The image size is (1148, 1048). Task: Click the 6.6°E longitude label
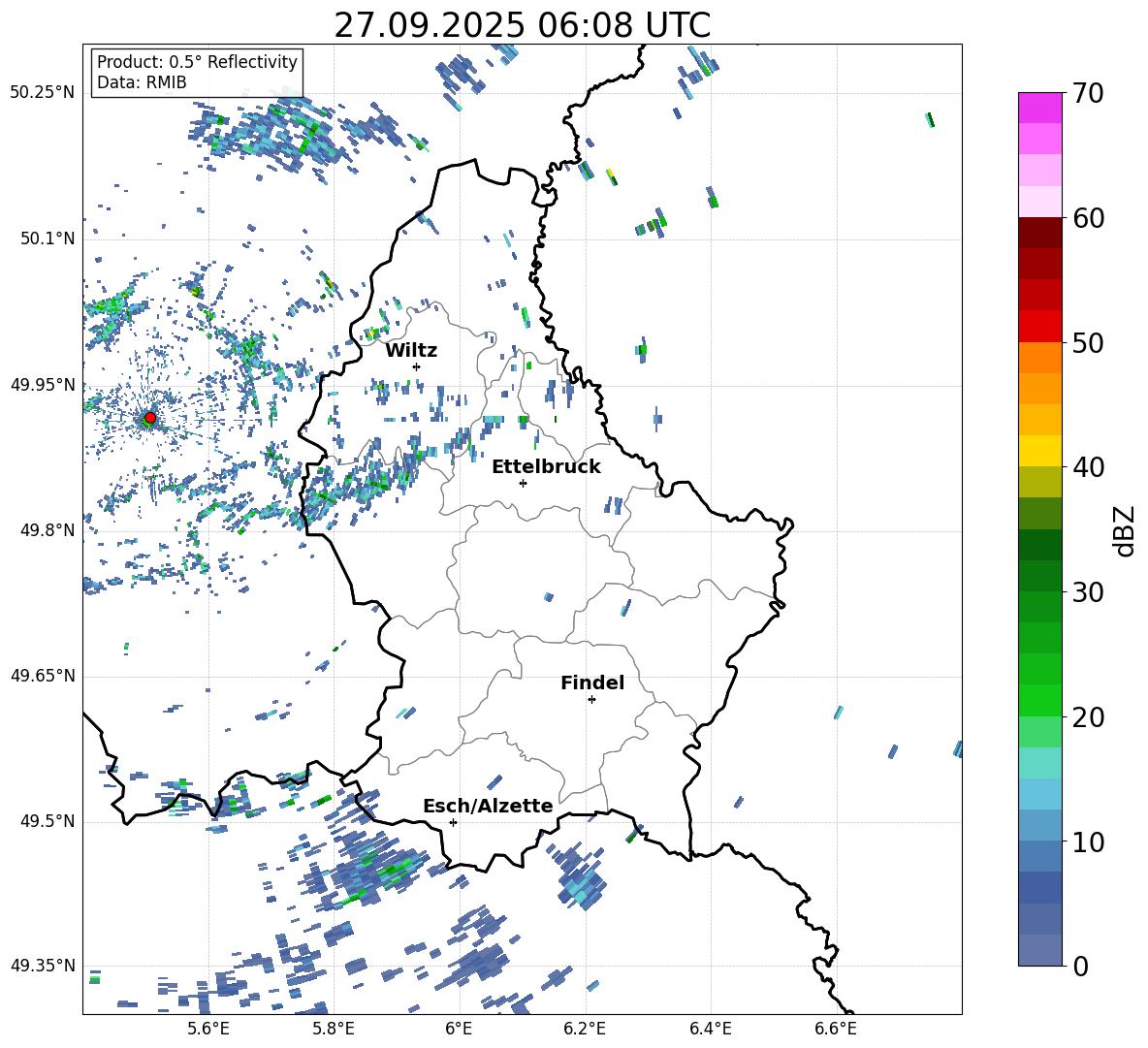click(836, 1029)
